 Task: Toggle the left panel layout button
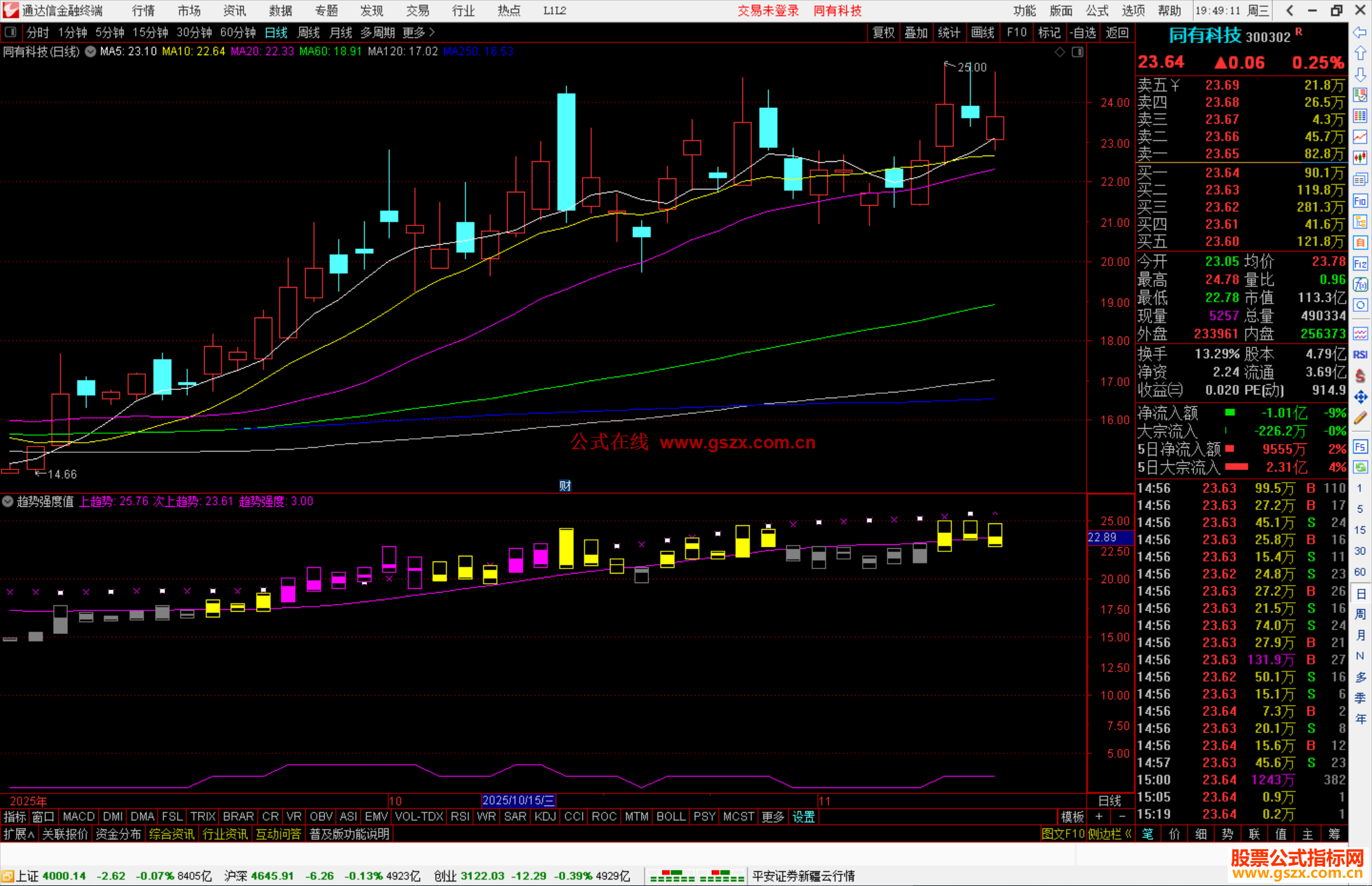click(11, 32)
